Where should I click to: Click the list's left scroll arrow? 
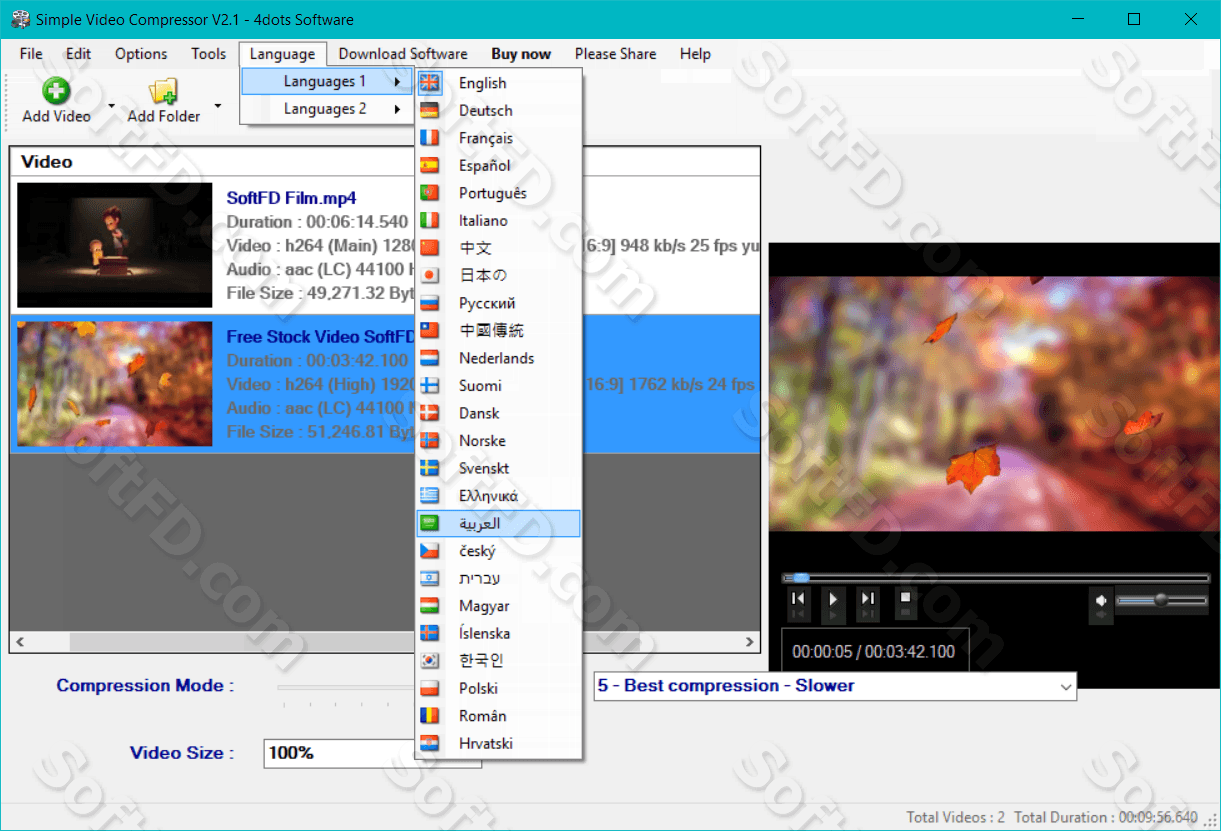pos(20,642)
